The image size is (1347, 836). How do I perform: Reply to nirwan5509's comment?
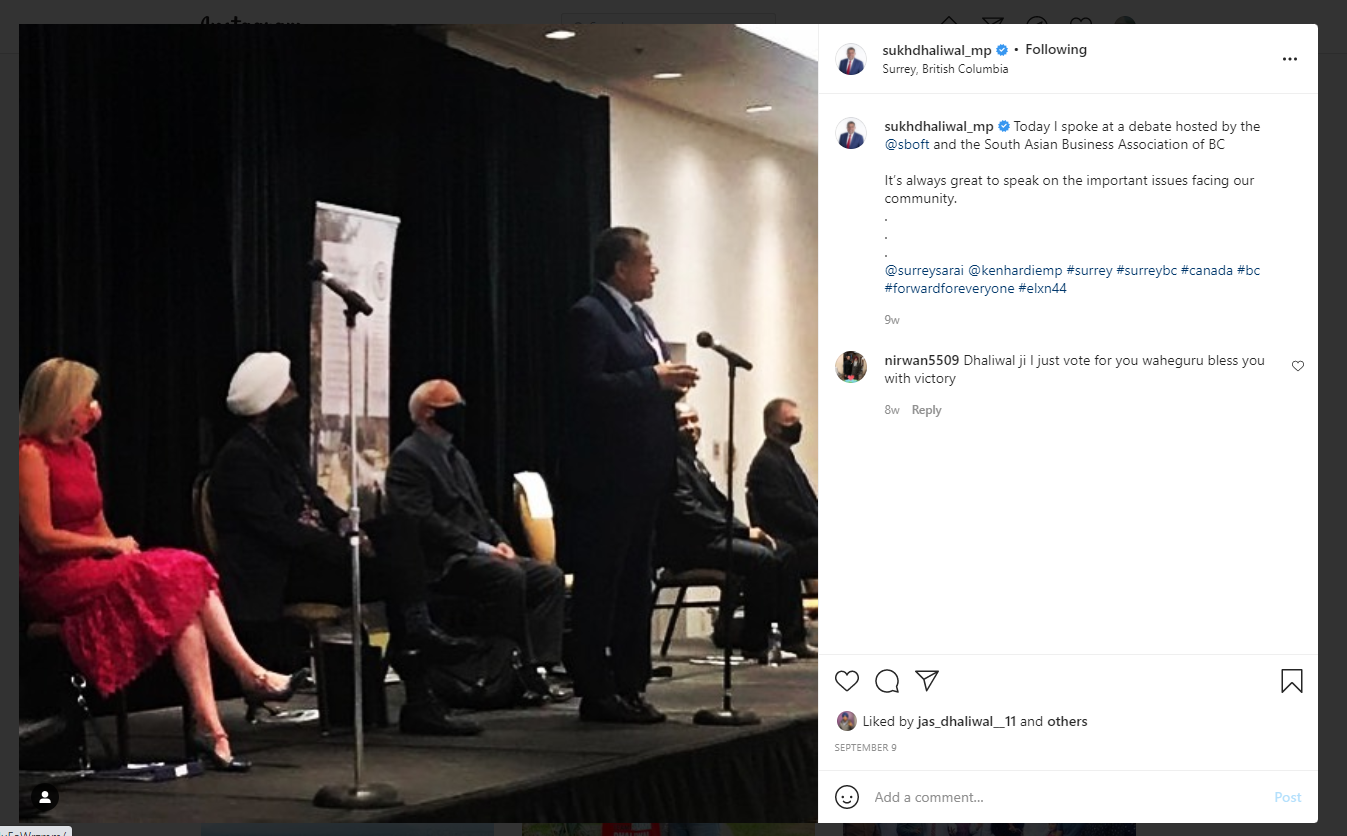[x=926, y=410]
